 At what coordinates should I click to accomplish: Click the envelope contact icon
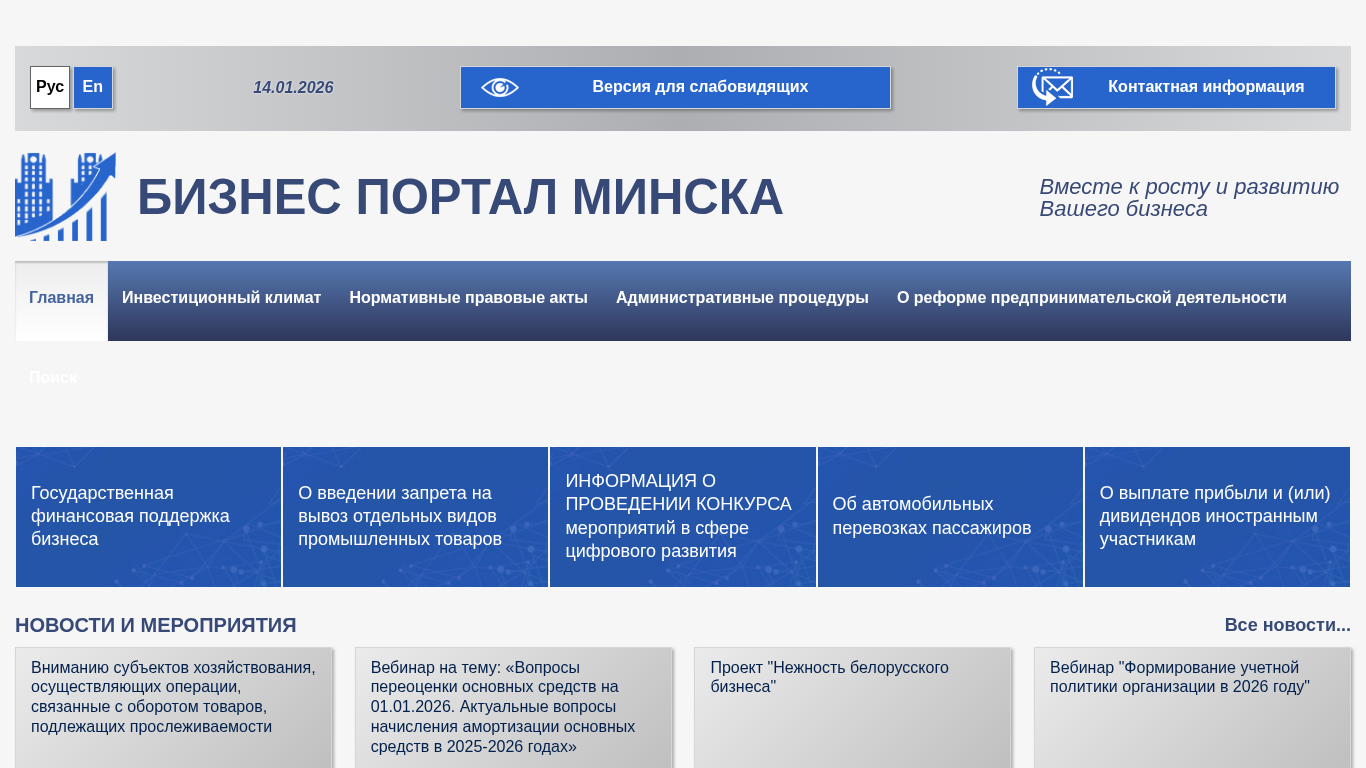1052,88
